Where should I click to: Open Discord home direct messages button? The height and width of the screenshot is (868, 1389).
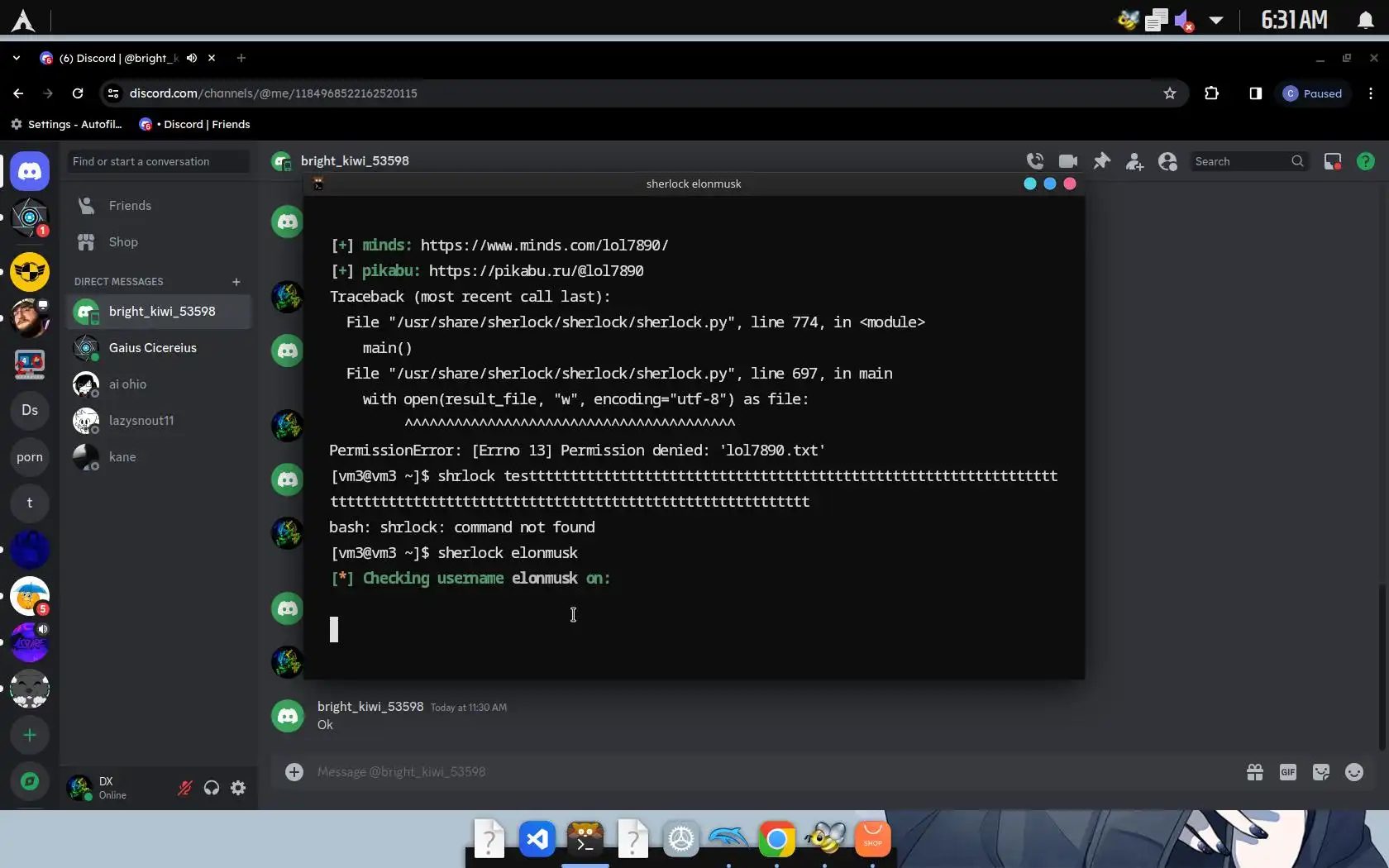30,171
